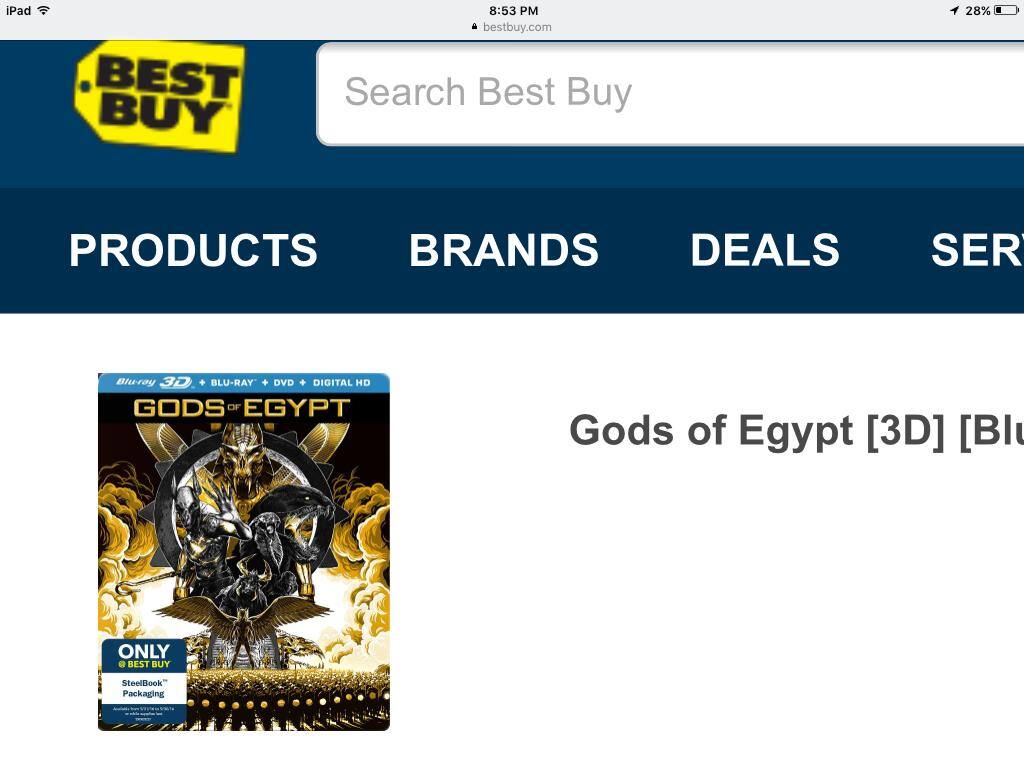
Task: Tap the Wi-Fi icon in status bar
Action: coord(44,10)
